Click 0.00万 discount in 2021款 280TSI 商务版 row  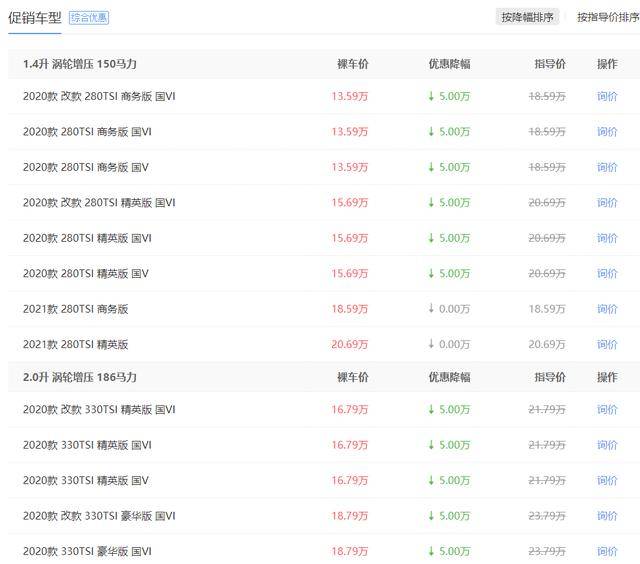tap(449, 309)
